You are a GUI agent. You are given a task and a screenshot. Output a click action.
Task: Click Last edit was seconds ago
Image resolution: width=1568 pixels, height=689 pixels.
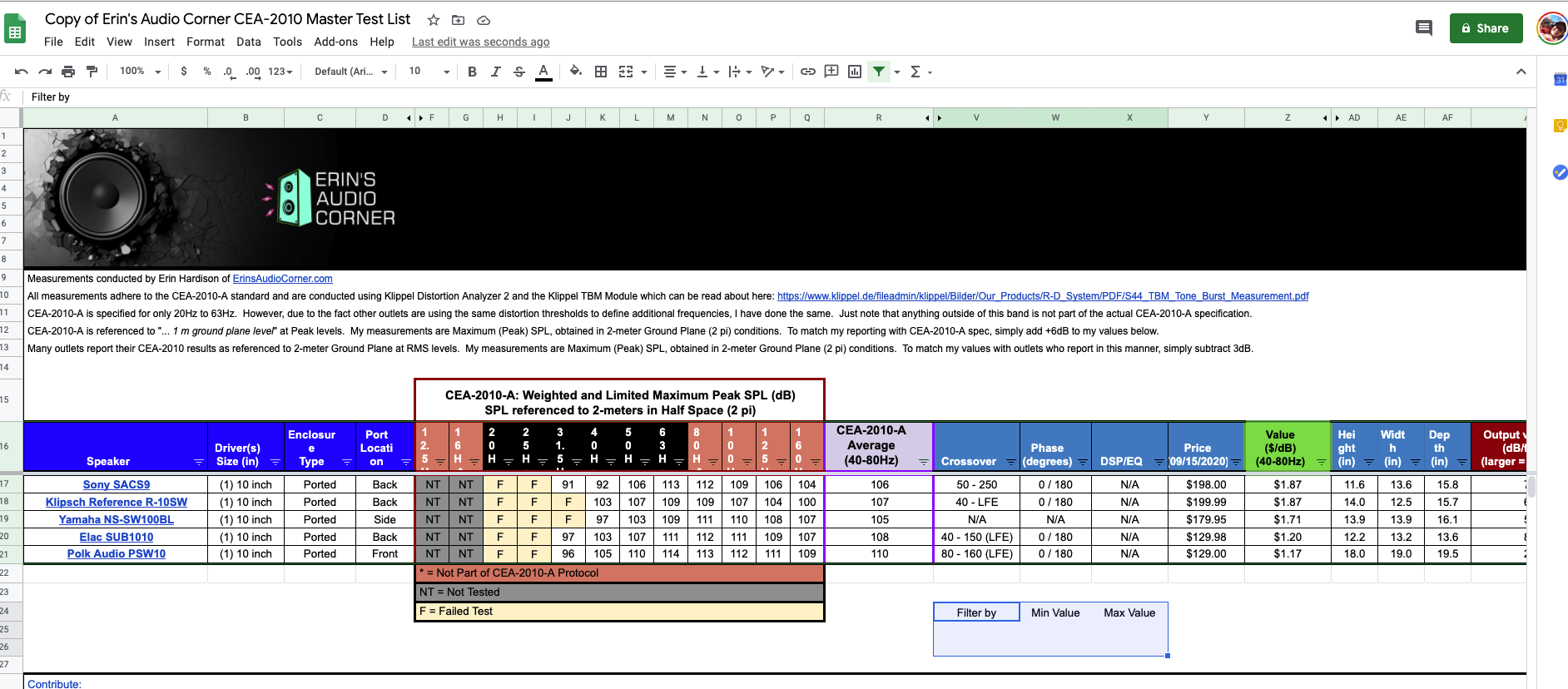point(480,42)
